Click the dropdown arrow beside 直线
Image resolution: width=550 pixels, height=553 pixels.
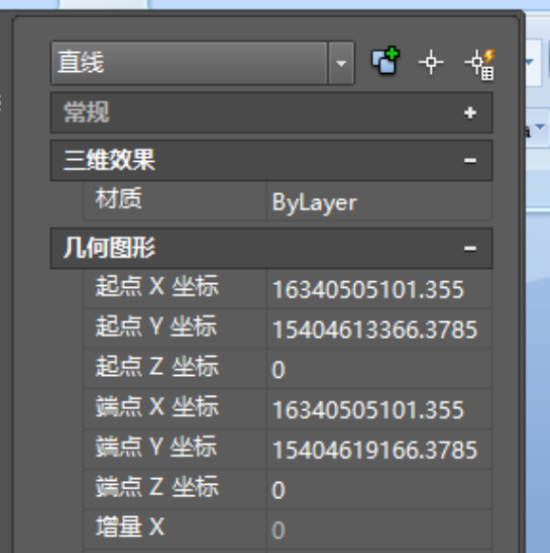click(341, 63)
